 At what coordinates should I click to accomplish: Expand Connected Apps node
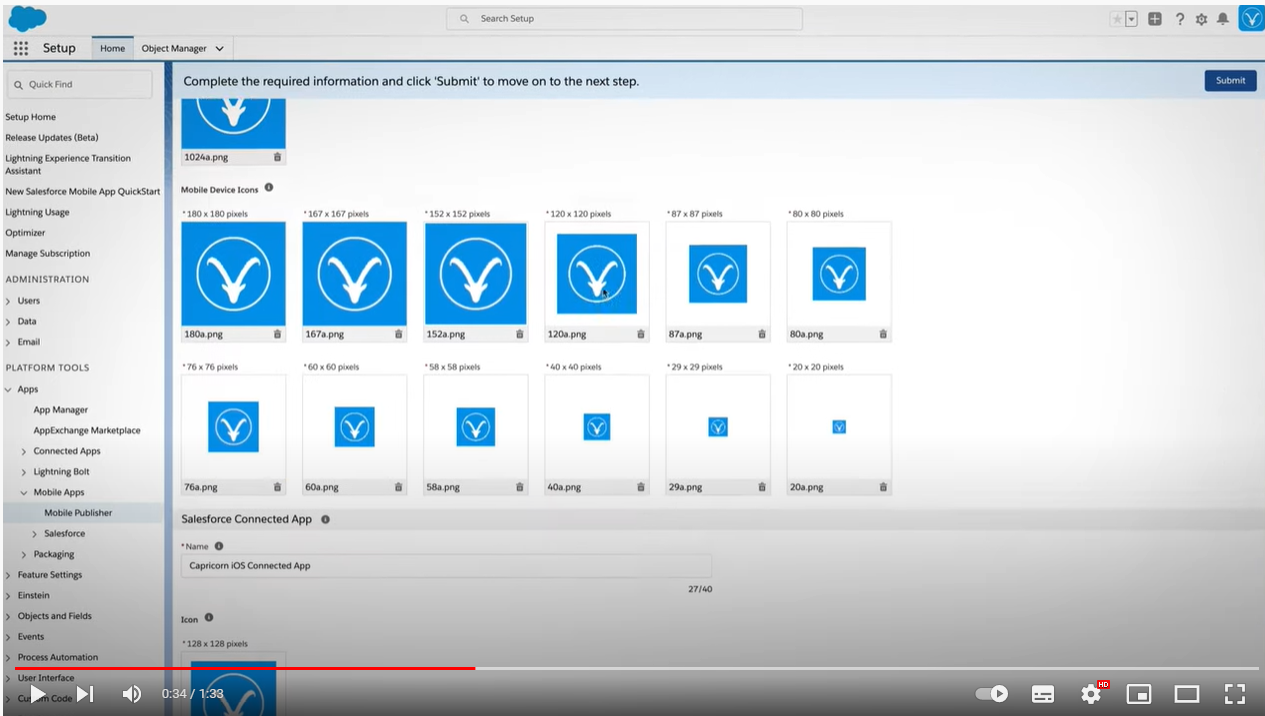[25, 451]
